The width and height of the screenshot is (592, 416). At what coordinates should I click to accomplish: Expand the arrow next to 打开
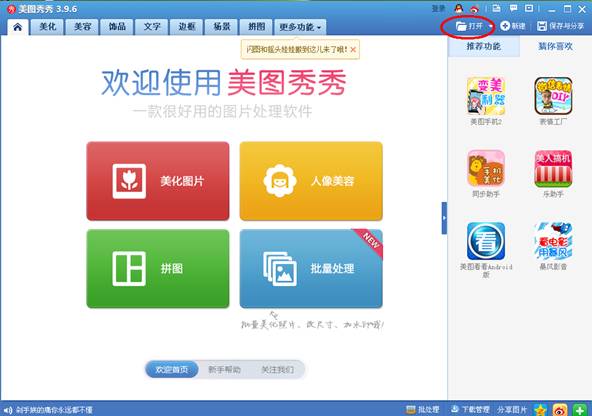(x=490, y=26)
